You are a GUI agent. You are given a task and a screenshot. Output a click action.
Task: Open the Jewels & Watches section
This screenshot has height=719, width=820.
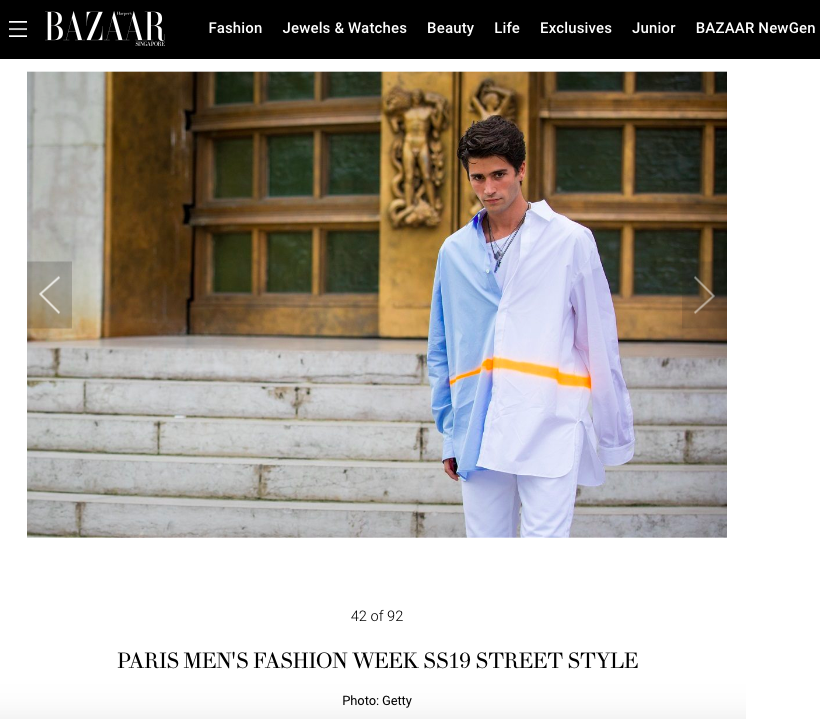[x=345, y=28]
